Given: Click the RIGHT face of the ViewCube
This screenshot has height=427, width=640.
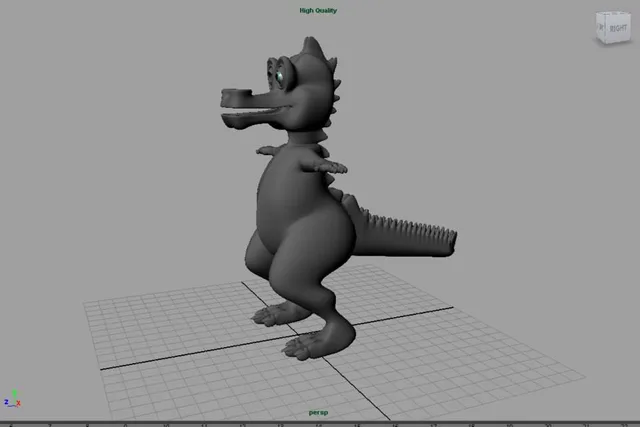Looking at the screenshot, I should pyautogui.click(x=618, y=28).
